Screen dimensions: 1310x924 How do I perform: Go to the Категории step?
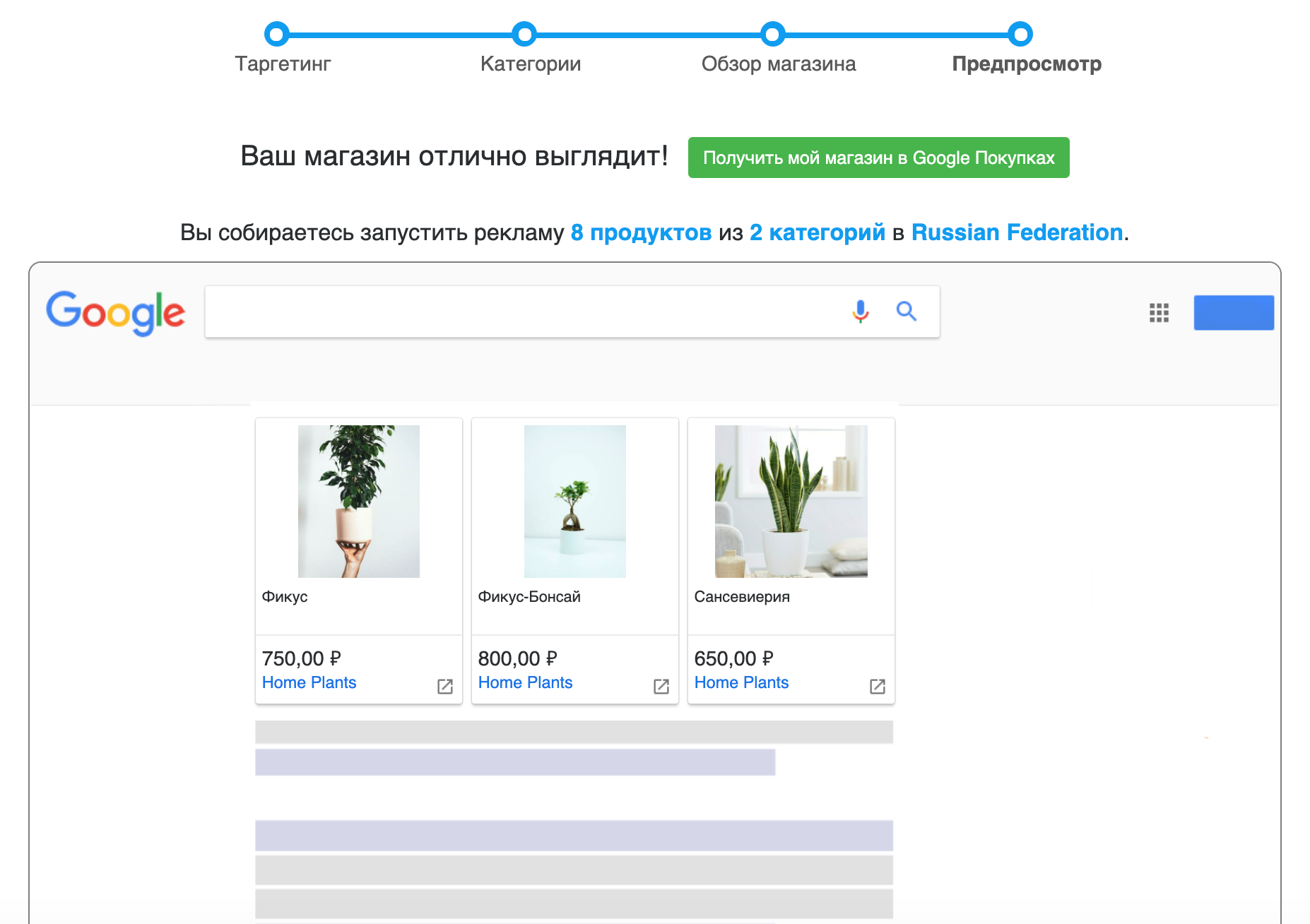coord(531,64)
